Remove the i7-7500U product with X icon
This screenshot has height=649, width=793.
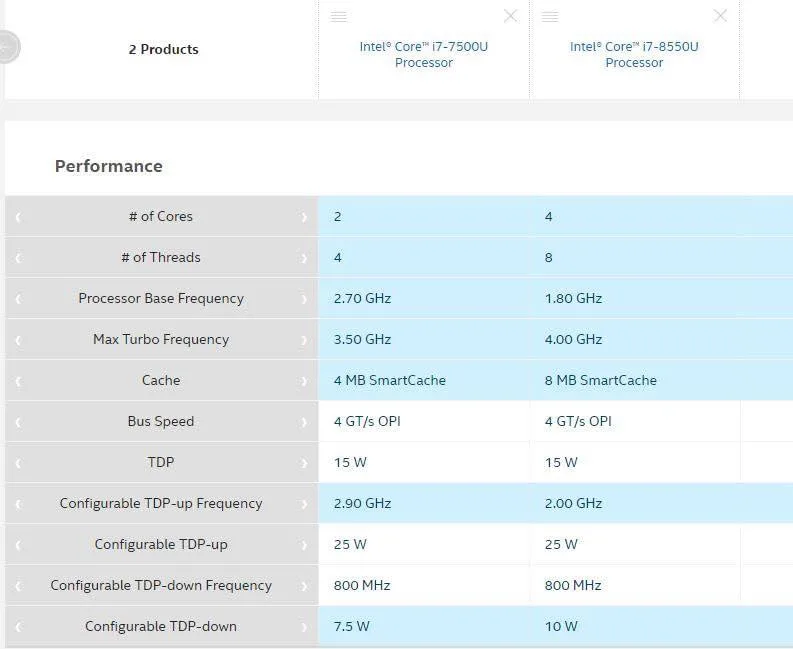[x=510, y=16]
